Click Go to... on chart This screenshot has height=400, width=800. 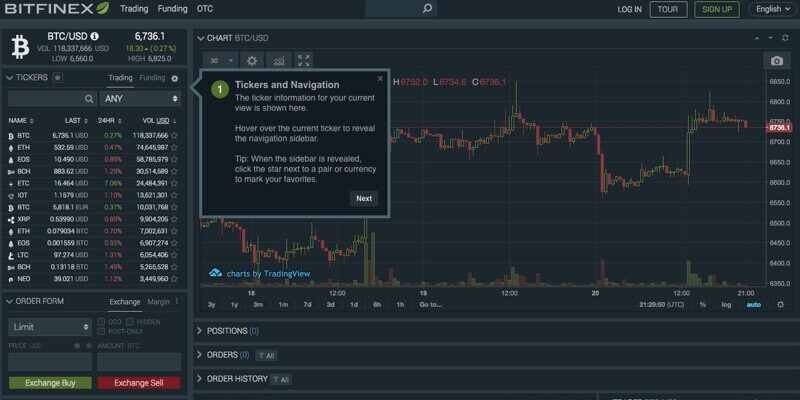(x=431, y=305)
